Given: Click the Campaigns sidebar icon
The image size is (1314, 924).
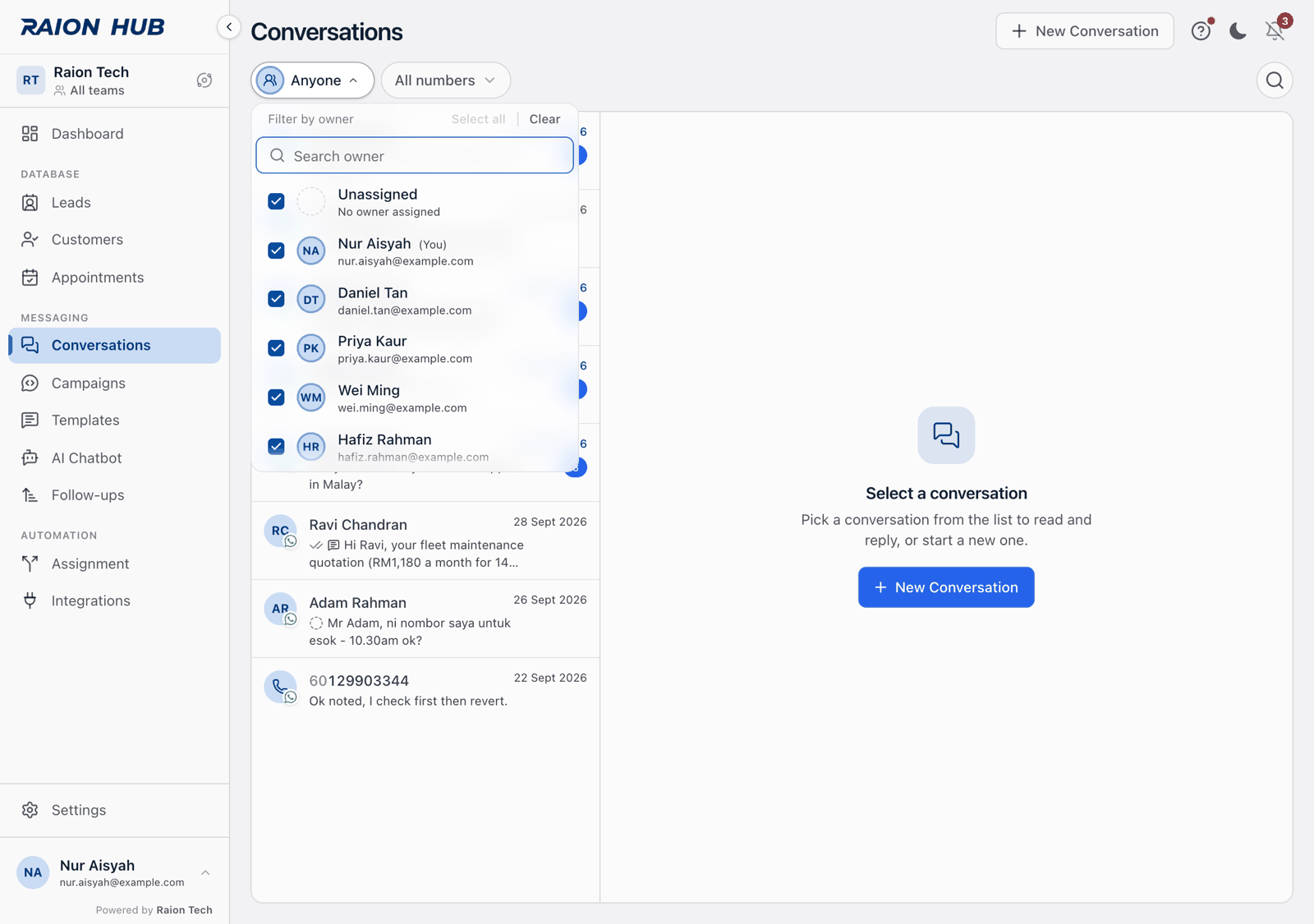Looking at the screenshot, I should pyautogui.click(x=30, y=383).
